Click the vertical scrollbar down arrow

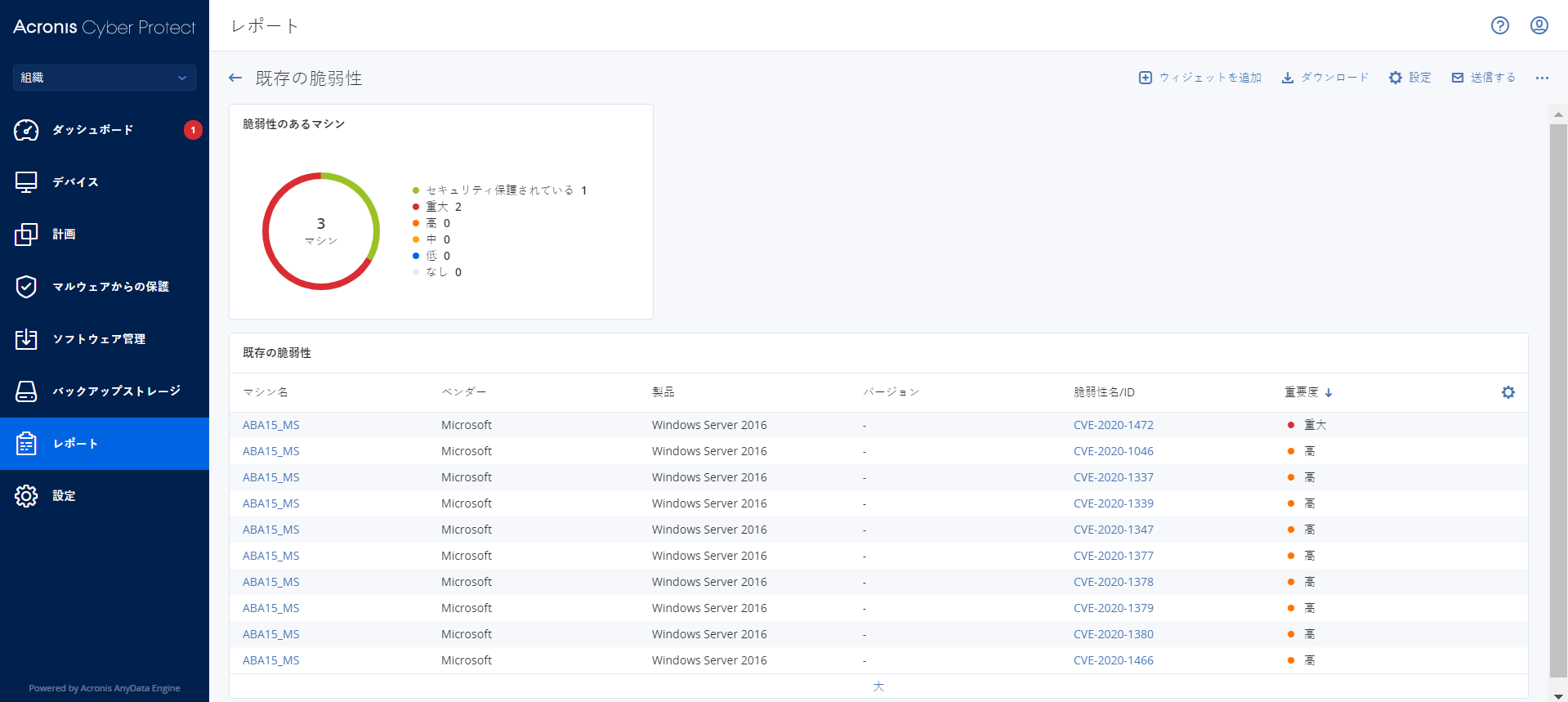coord(1558,695)
